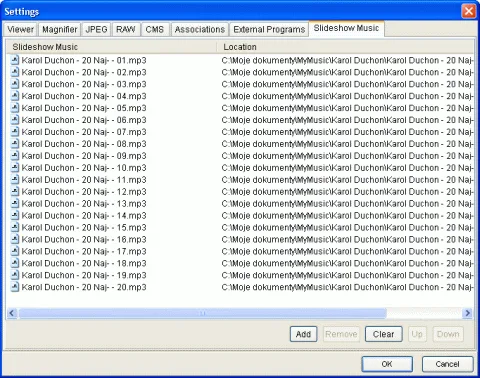Screen dimensions: 480x378
Task: Click the Location path of track 19
Action: [347, 275]
